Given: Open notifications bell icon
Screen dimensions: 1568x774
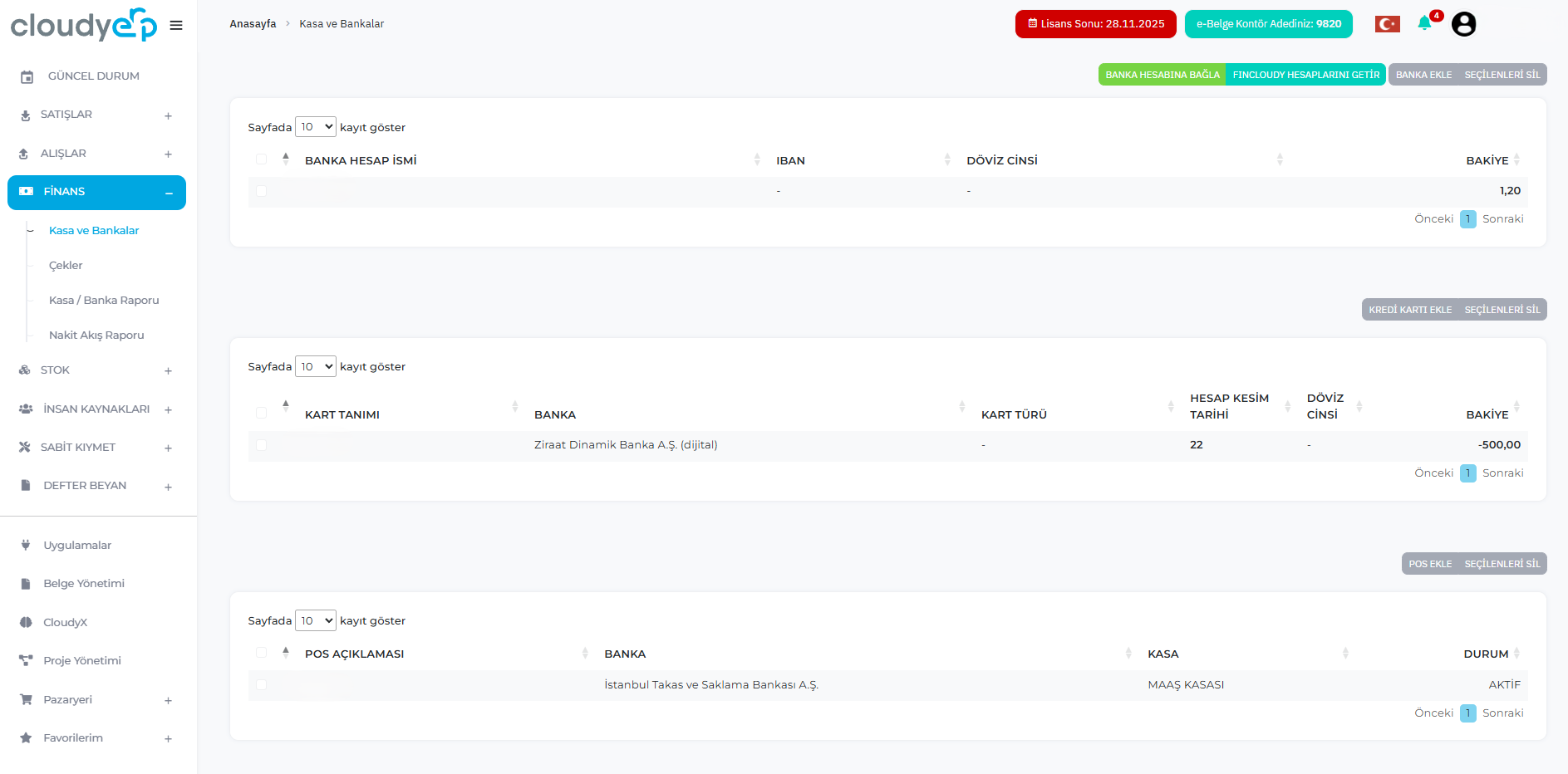Looking at the screenshot, I should click(1424, 23).
